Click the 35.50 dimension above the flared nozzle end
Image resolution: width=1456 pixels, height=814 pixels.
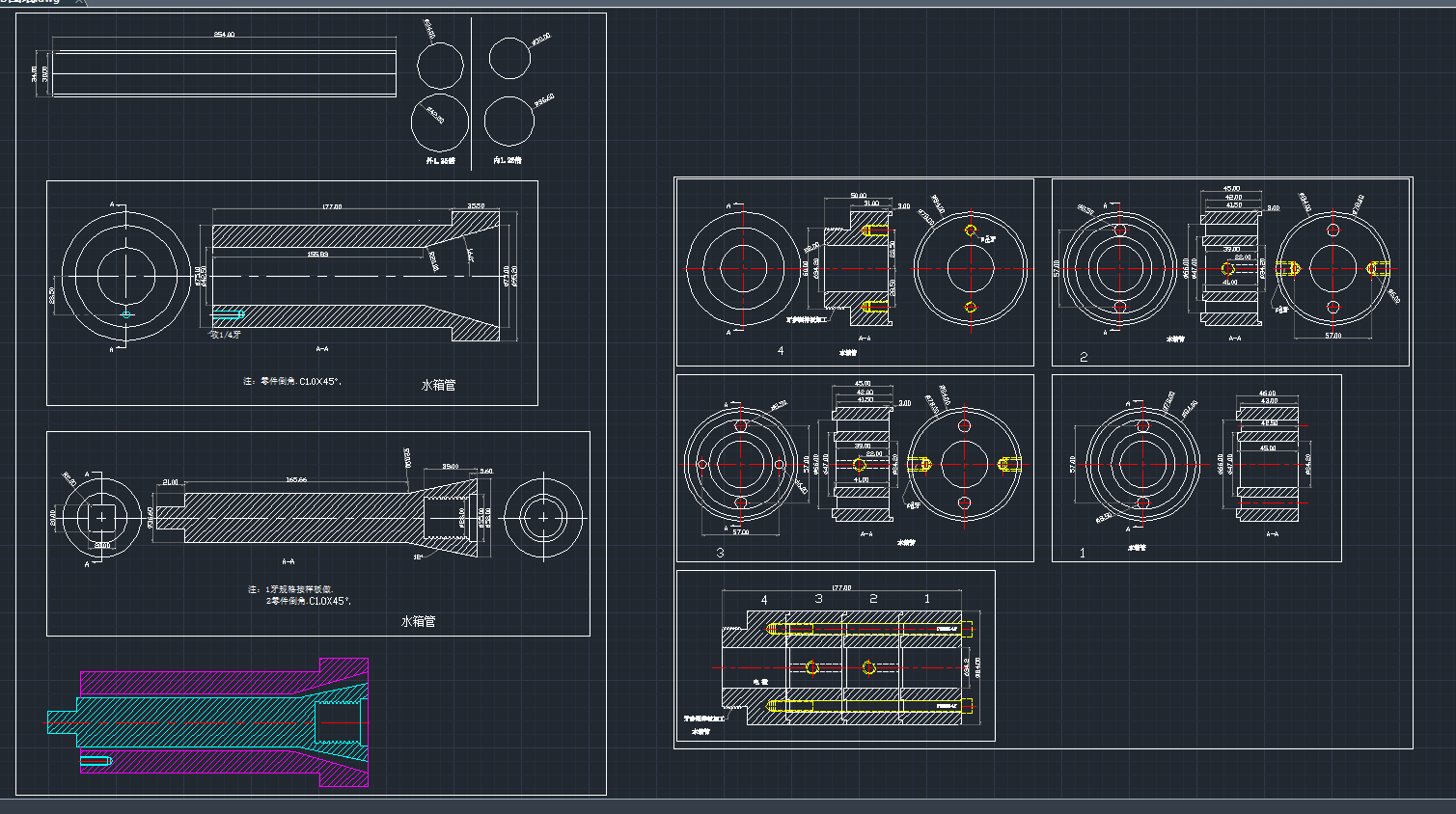[477, 205]
